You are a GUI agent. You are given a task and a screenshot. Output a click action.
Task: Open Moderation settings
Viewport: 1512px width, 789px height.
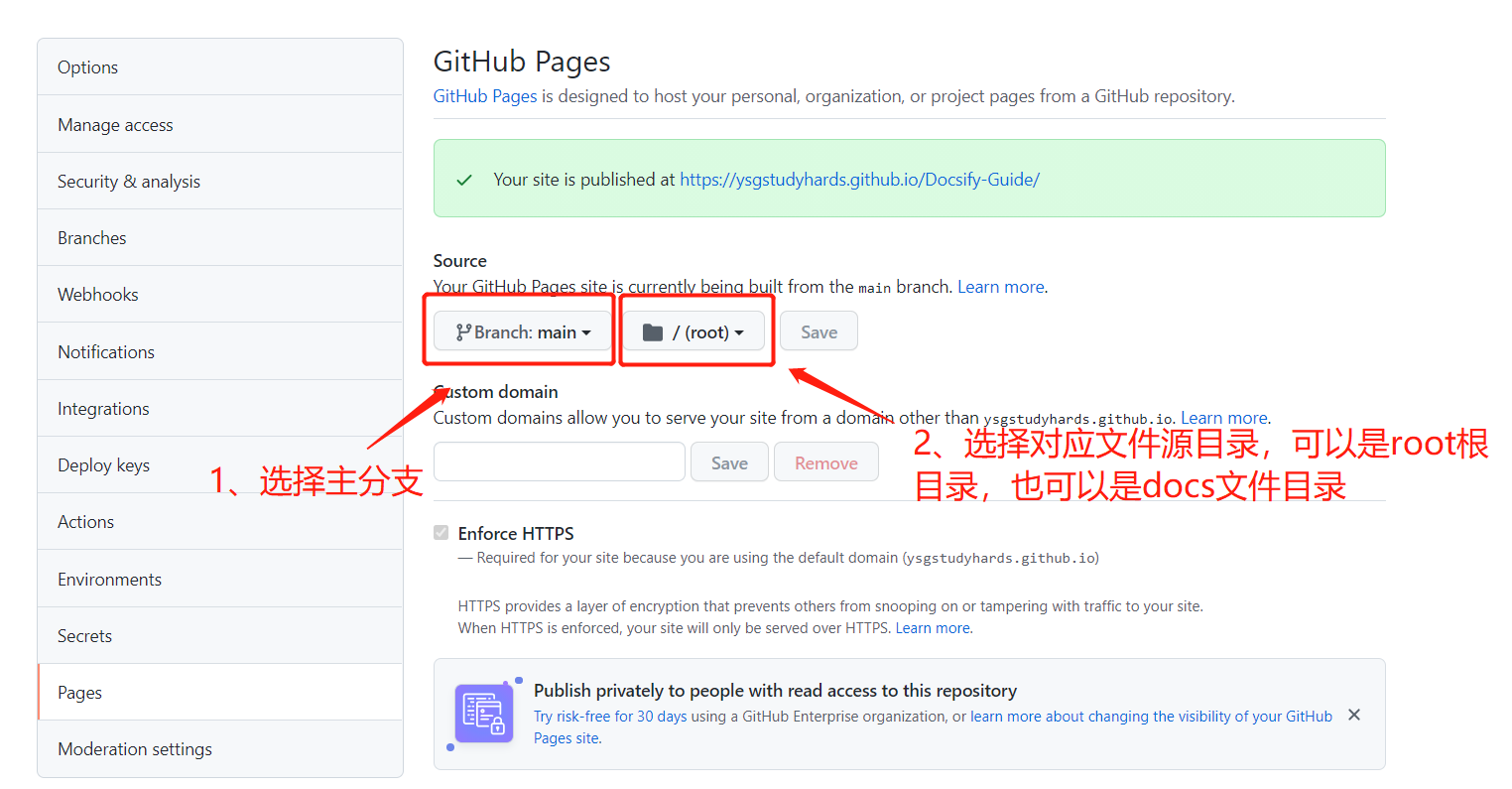tap(220, 748)
